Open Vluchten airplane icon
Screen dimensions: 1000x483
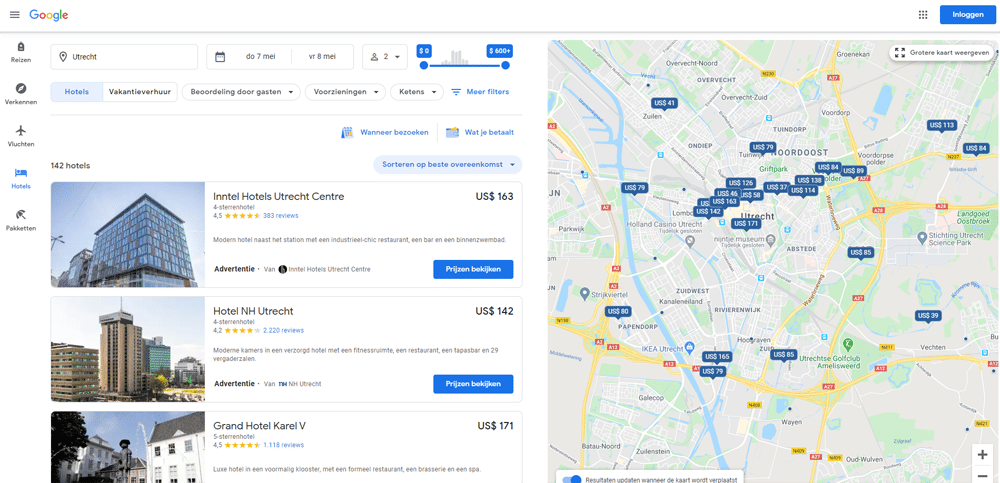coord(21,130)
